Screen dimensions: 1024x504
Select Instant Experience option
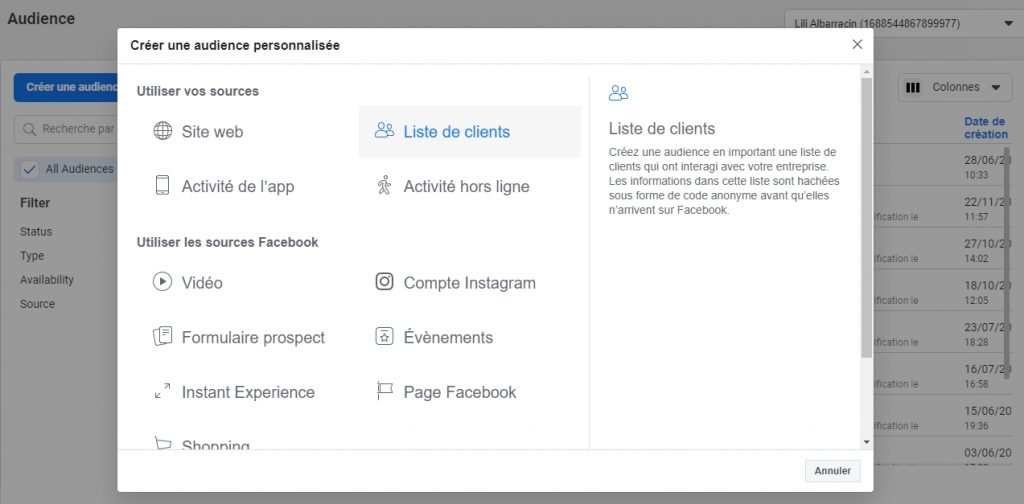pos(248,392)
